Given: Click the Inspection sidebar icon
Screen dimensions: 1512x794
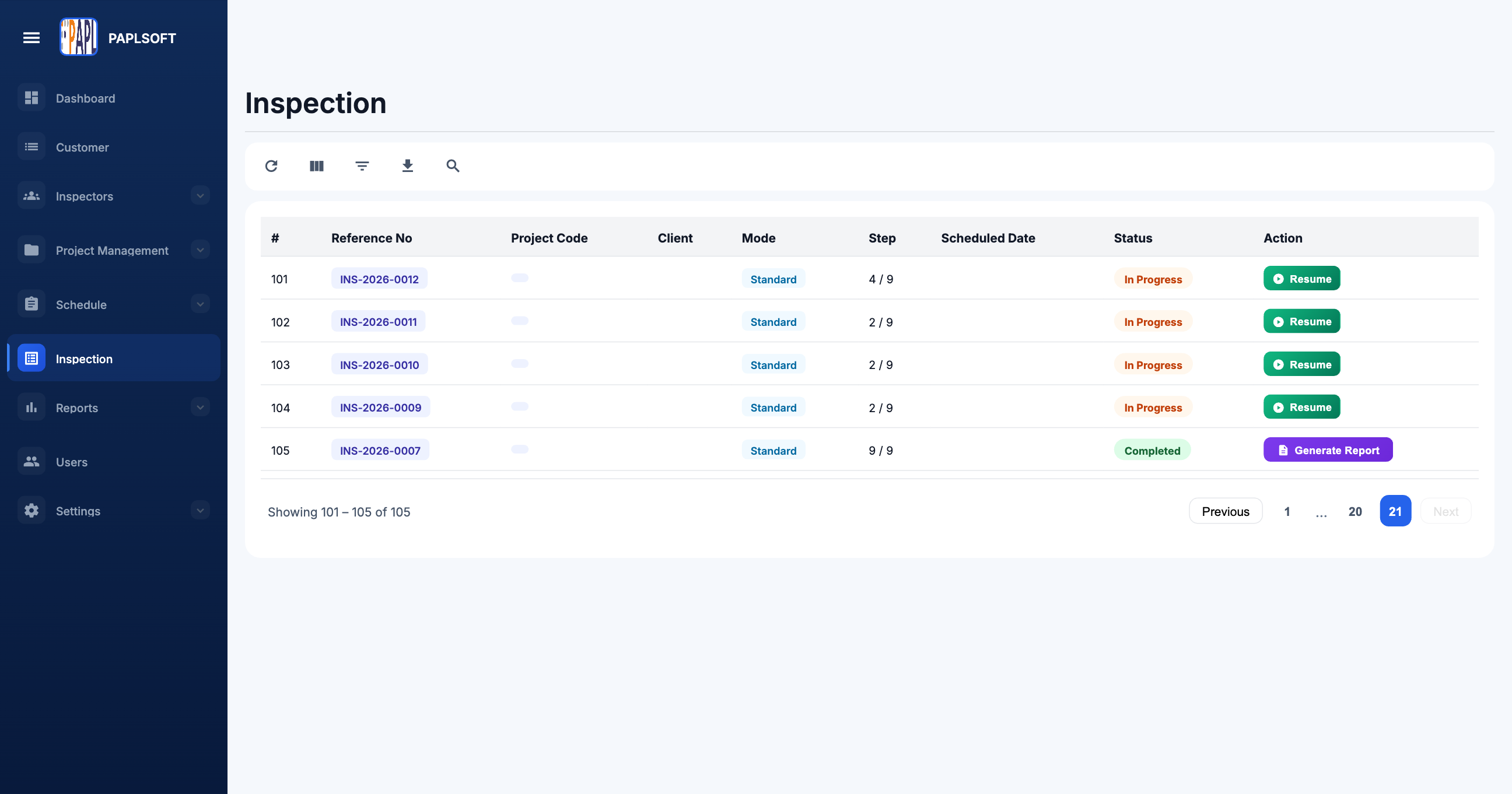Looking at the screenshot, I should click(32, 359).
